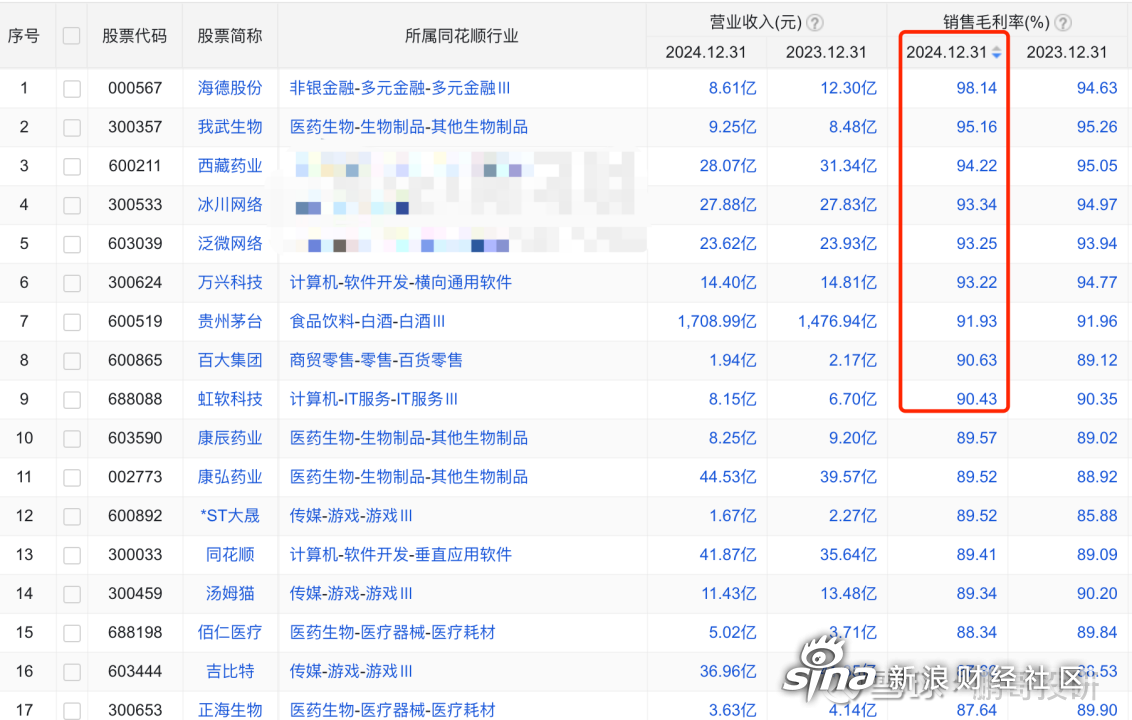Open stock link 泛微网络

tap(230, 244)
